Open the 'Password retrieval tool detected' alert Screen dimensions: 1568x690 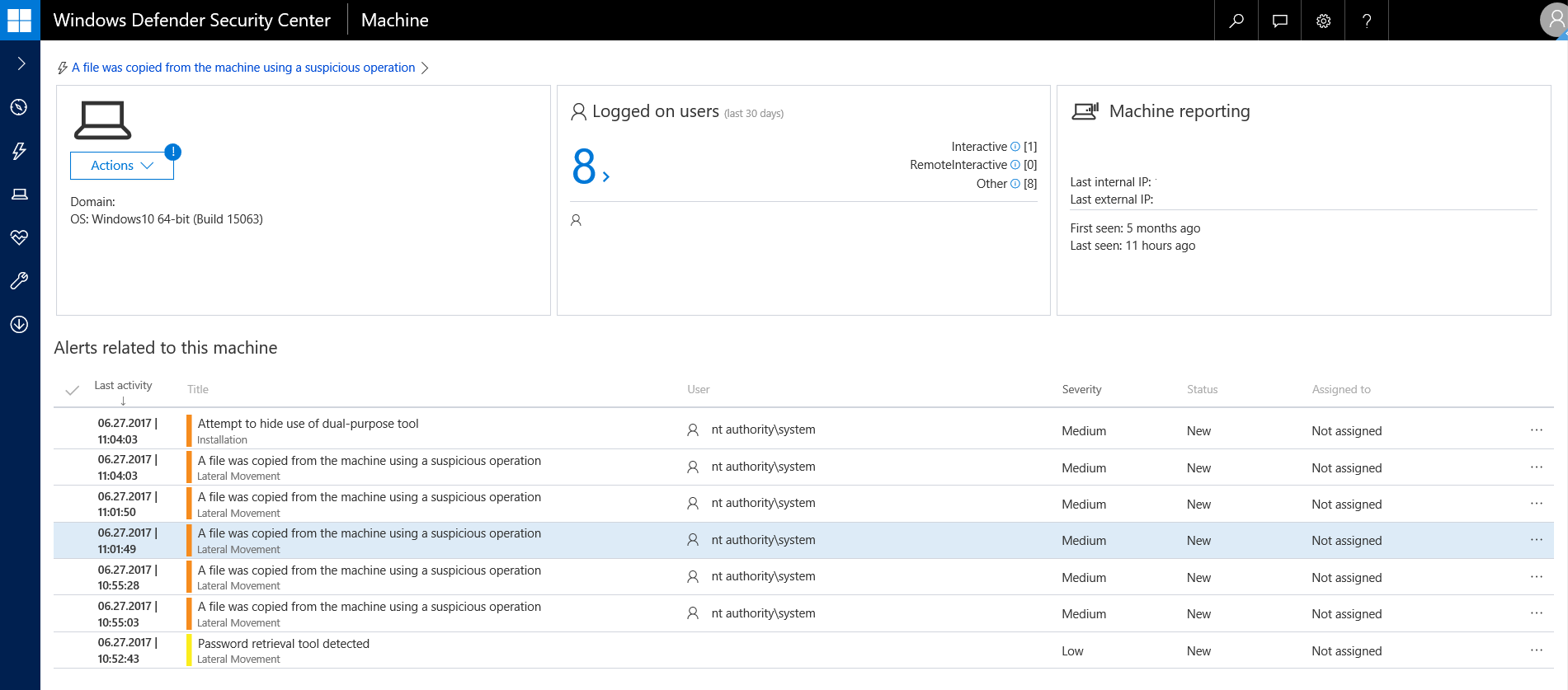[283, 644]
